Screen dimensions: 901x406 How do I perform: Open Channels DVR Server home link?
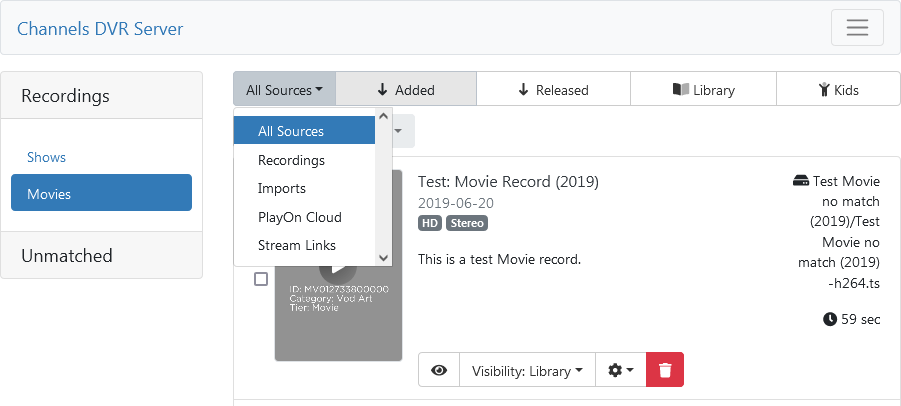[x=100, y=28]
